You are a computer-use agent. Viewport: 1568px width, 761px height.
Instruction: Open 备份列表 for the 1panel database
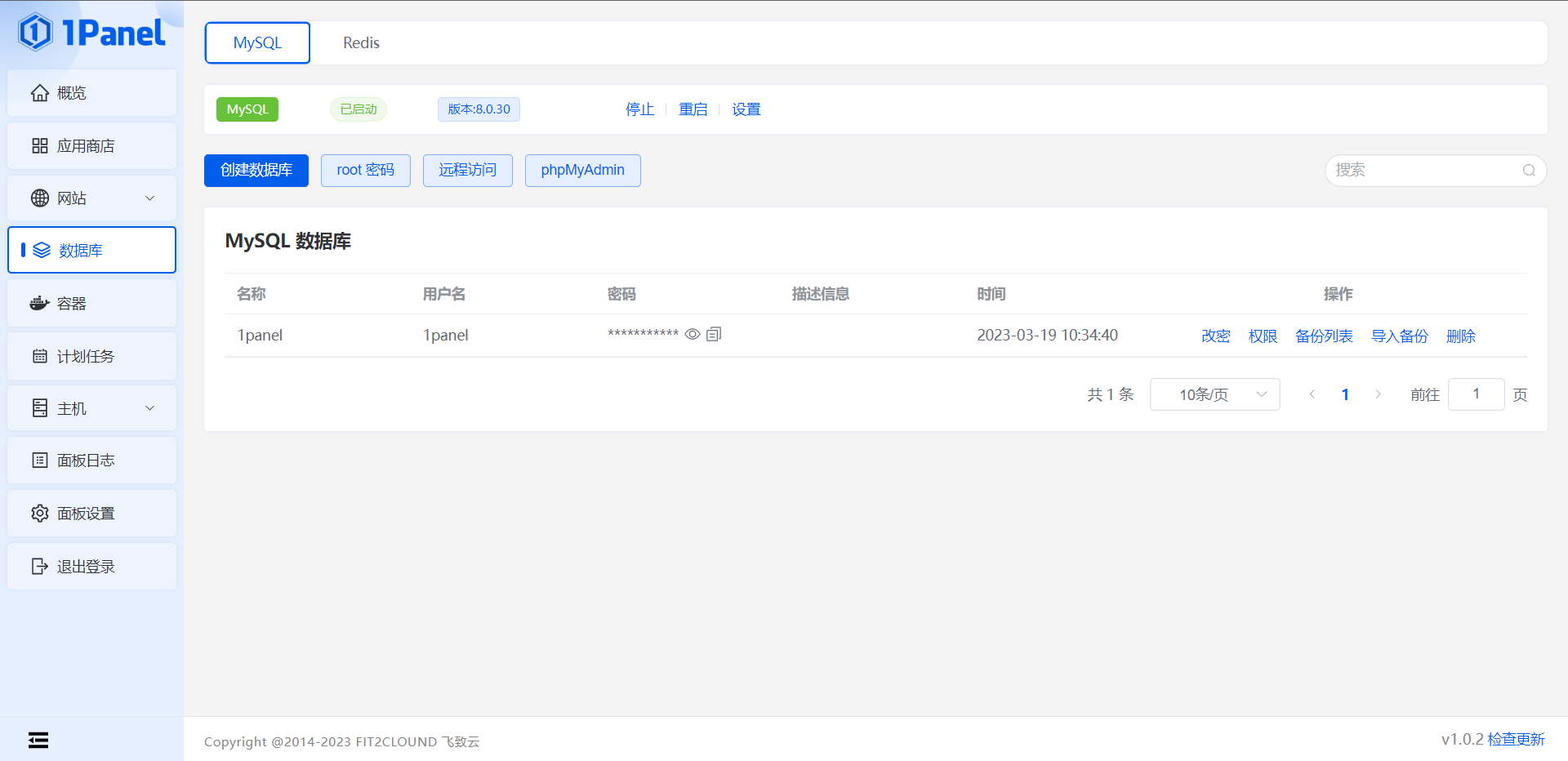(x=1324, y=336)
